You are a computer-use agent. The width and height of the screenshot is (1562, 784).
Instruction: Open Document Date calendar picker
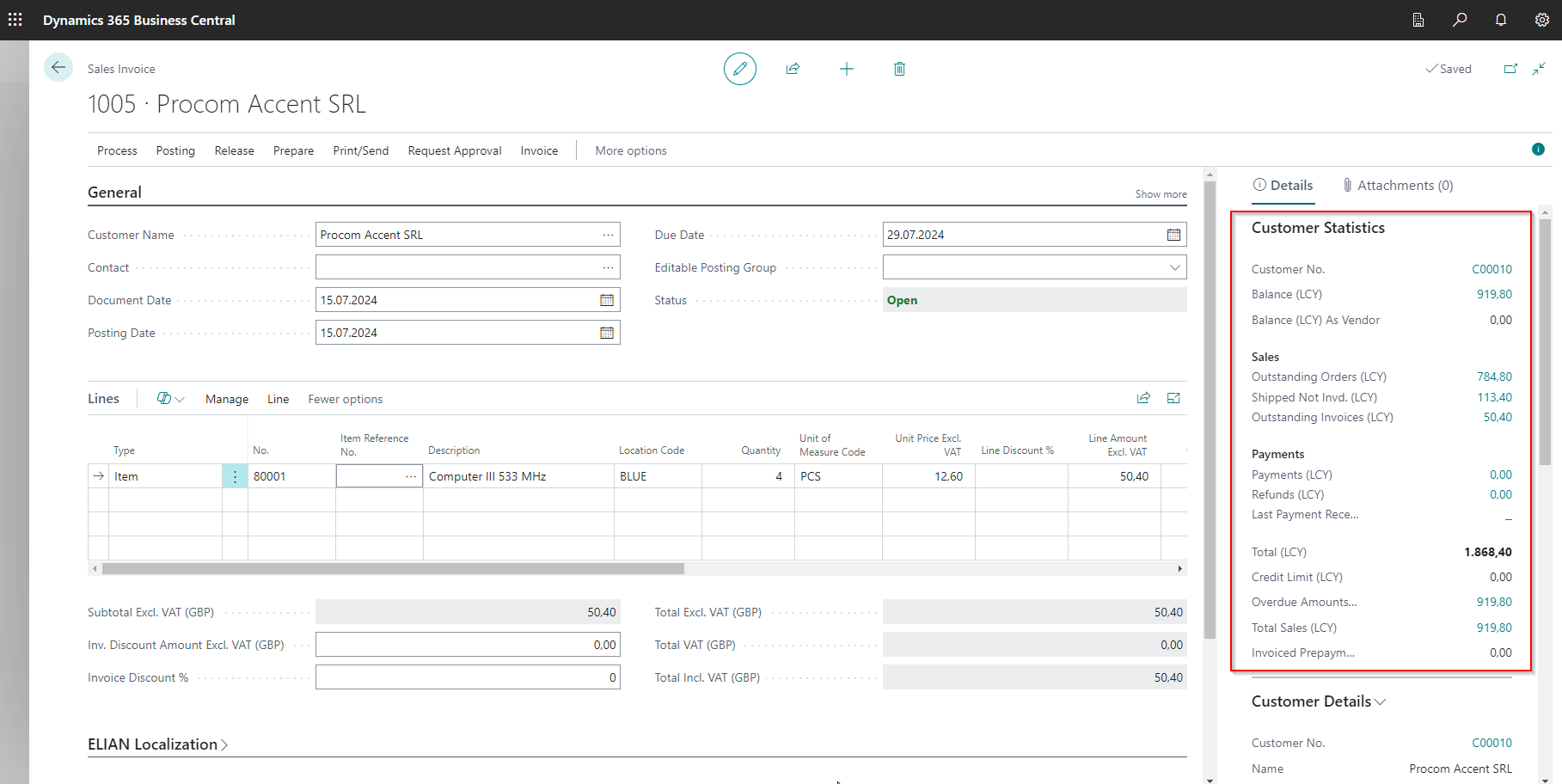pyautogui.click(x=607, y=300)
